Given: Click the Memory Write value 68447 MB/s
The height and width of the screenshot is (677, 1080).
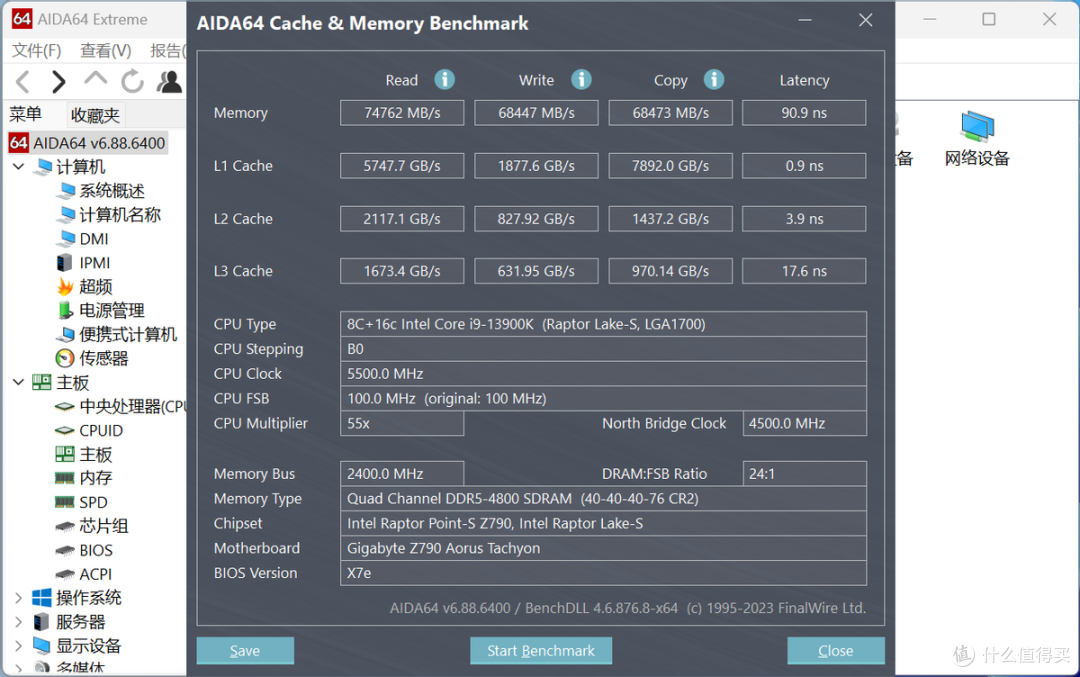Looking at the screenshot, I should tap(537, 113).
